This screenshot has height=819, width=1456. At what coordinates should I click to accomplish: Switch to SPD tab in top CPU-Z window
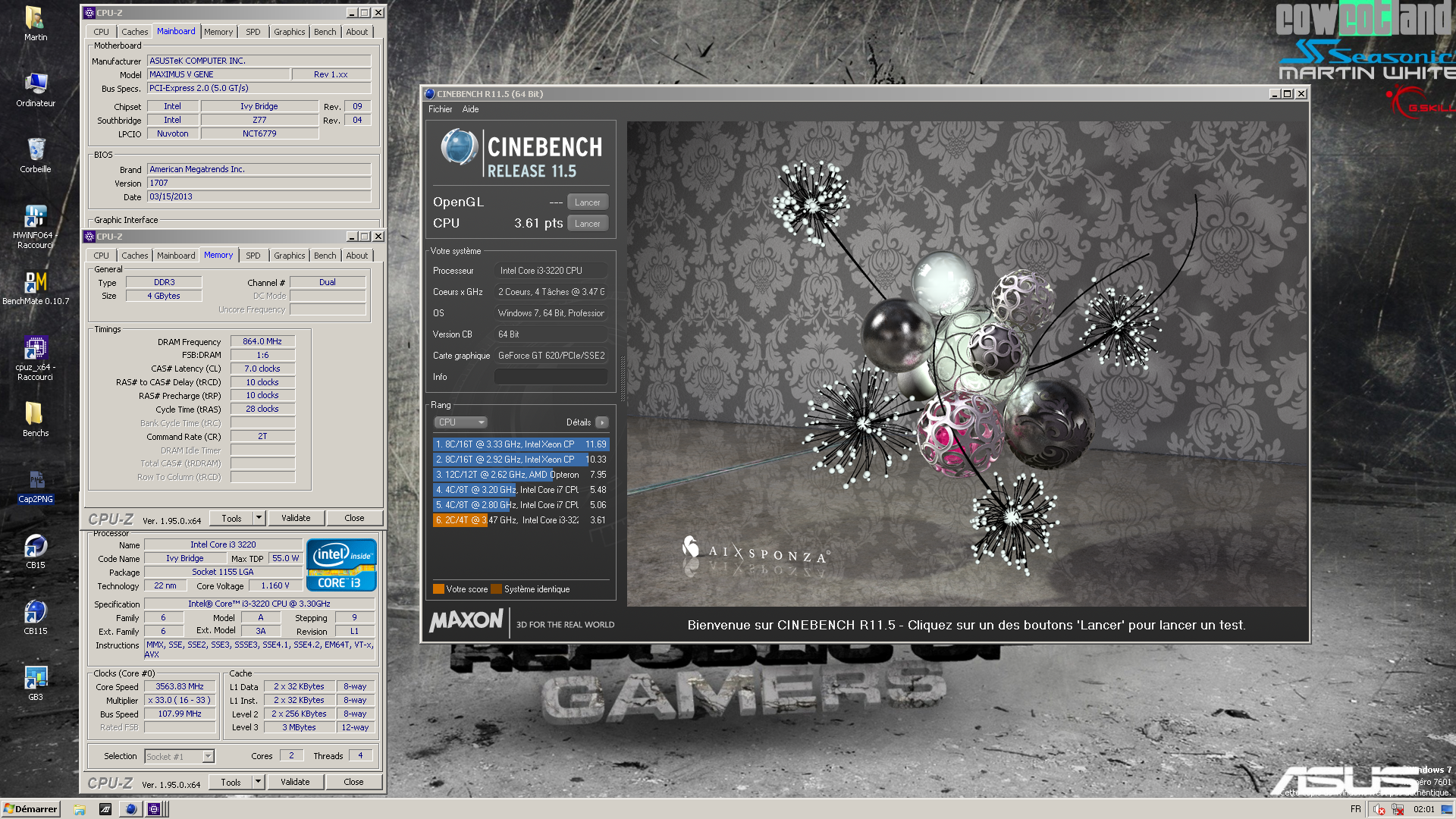[253, 32]
